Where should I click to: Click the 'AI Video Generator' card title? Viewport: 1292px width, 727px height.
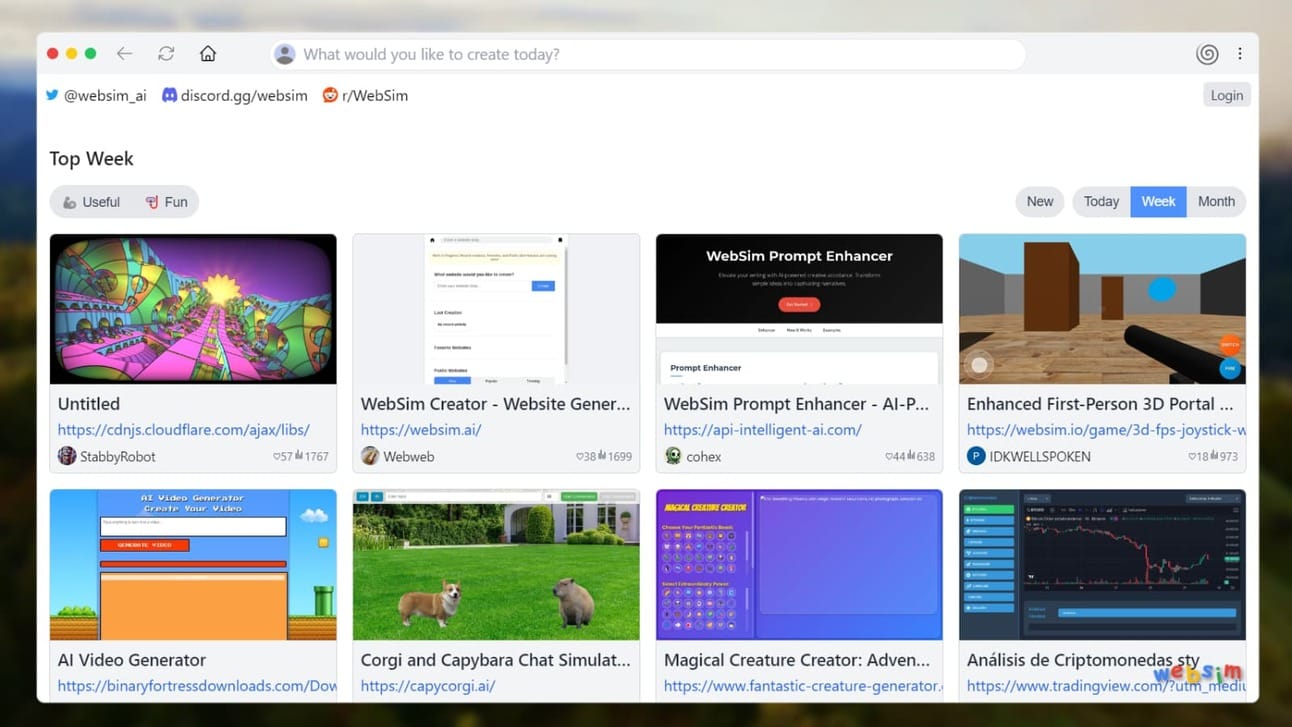click(132, 660)
